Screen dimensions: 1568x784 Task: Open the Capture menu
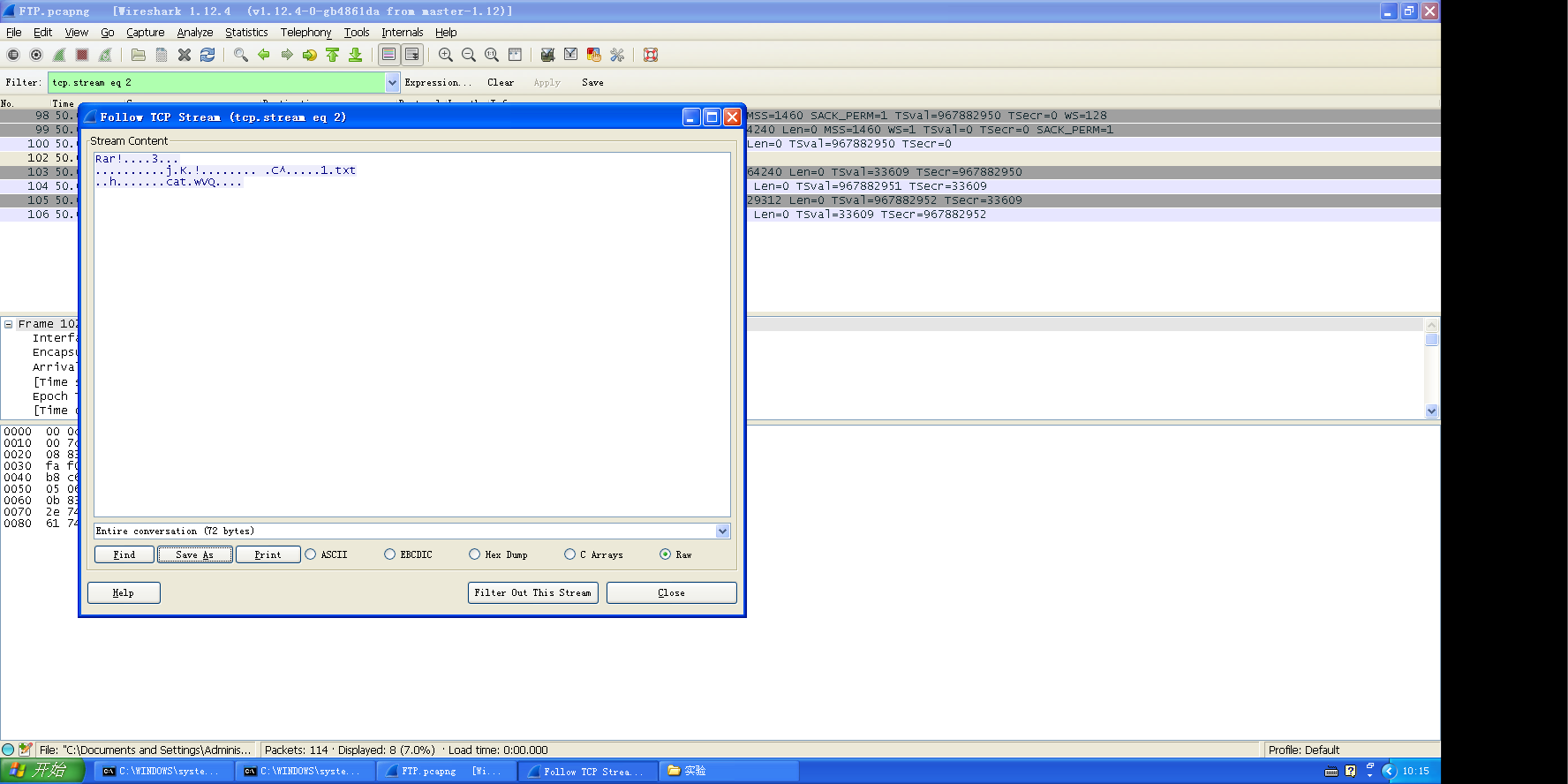point(145,33)
